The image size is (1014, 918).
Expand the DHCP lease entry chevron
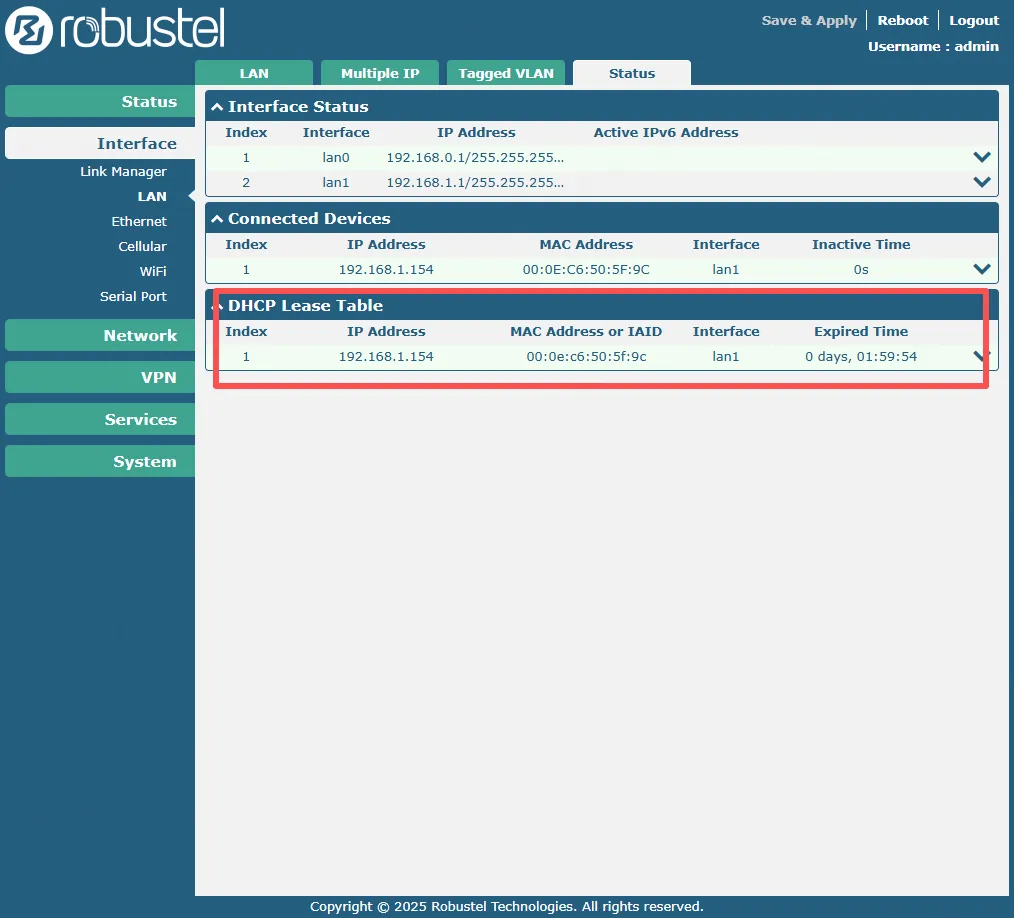(x=981, y=356)
